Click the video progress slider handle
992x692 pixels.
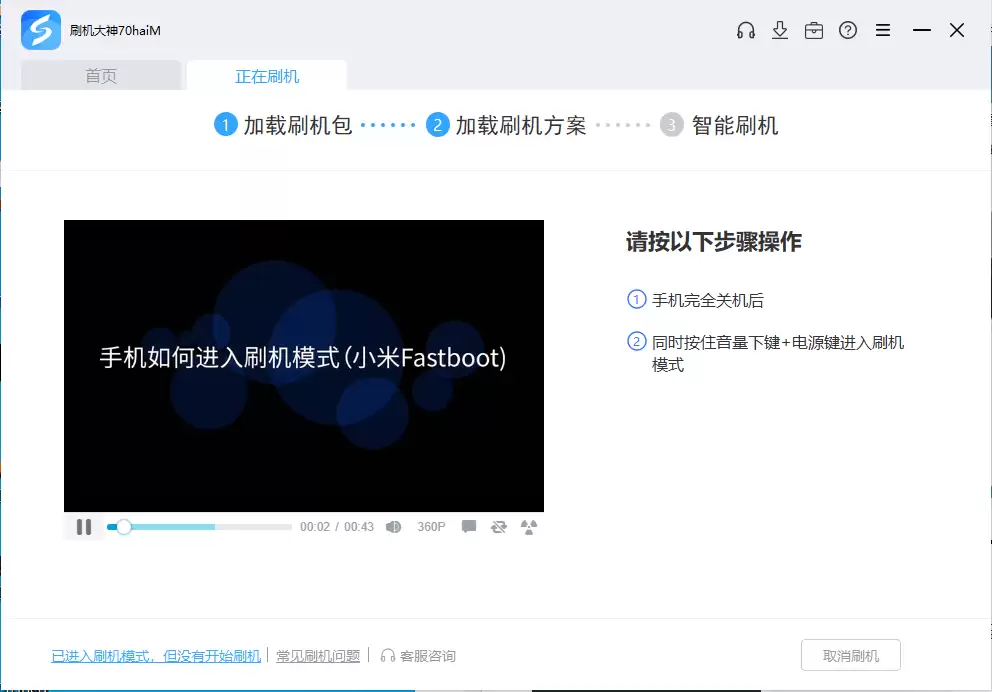[123, 526]
